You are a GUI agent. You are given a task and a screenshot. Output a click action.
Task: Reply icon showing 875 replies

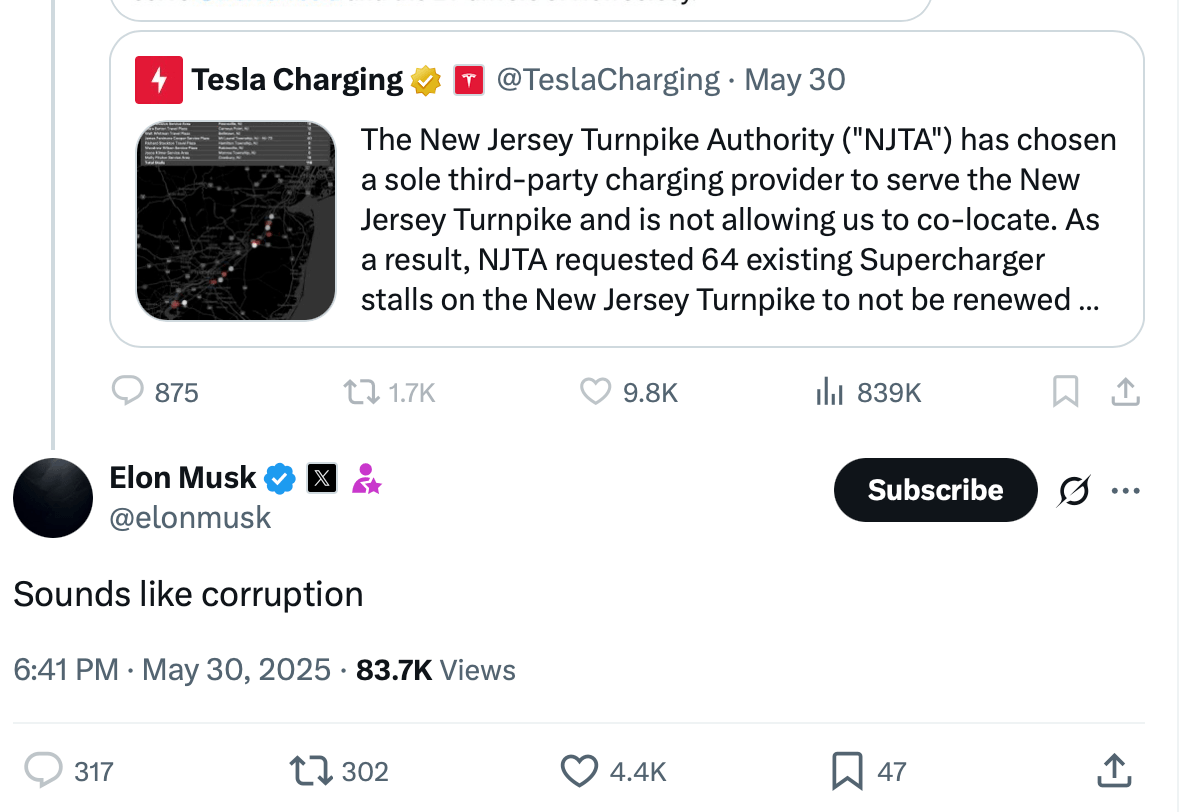pyautogui.click(x=128, y=391)
